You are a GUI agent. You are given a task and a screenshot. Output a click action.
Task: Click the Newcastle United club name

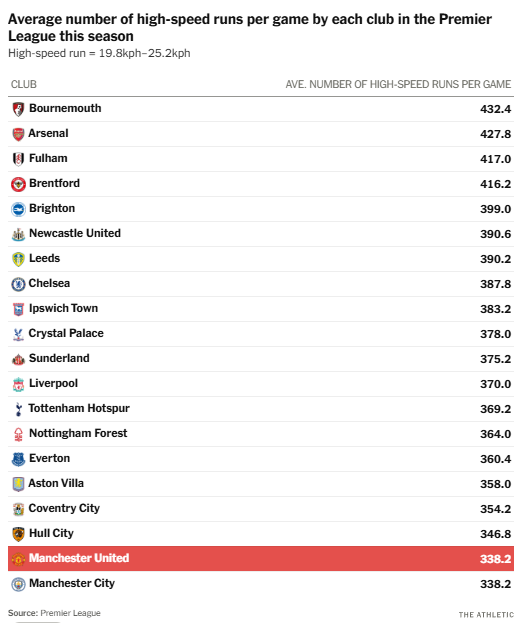(x=75, y=233)
